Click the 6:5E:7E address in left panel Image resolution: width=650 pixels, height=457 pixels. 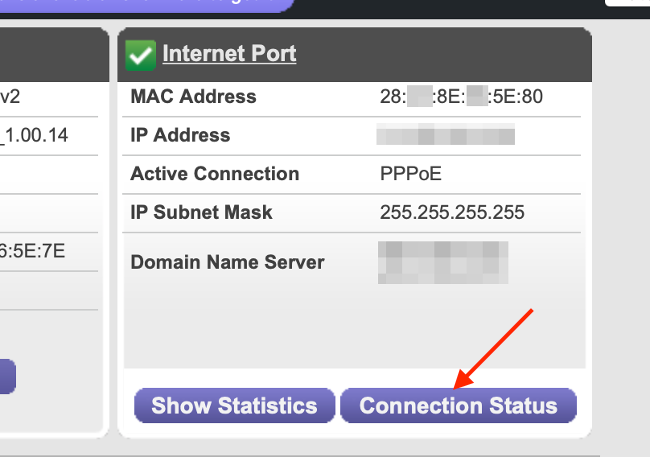point(33,250)
